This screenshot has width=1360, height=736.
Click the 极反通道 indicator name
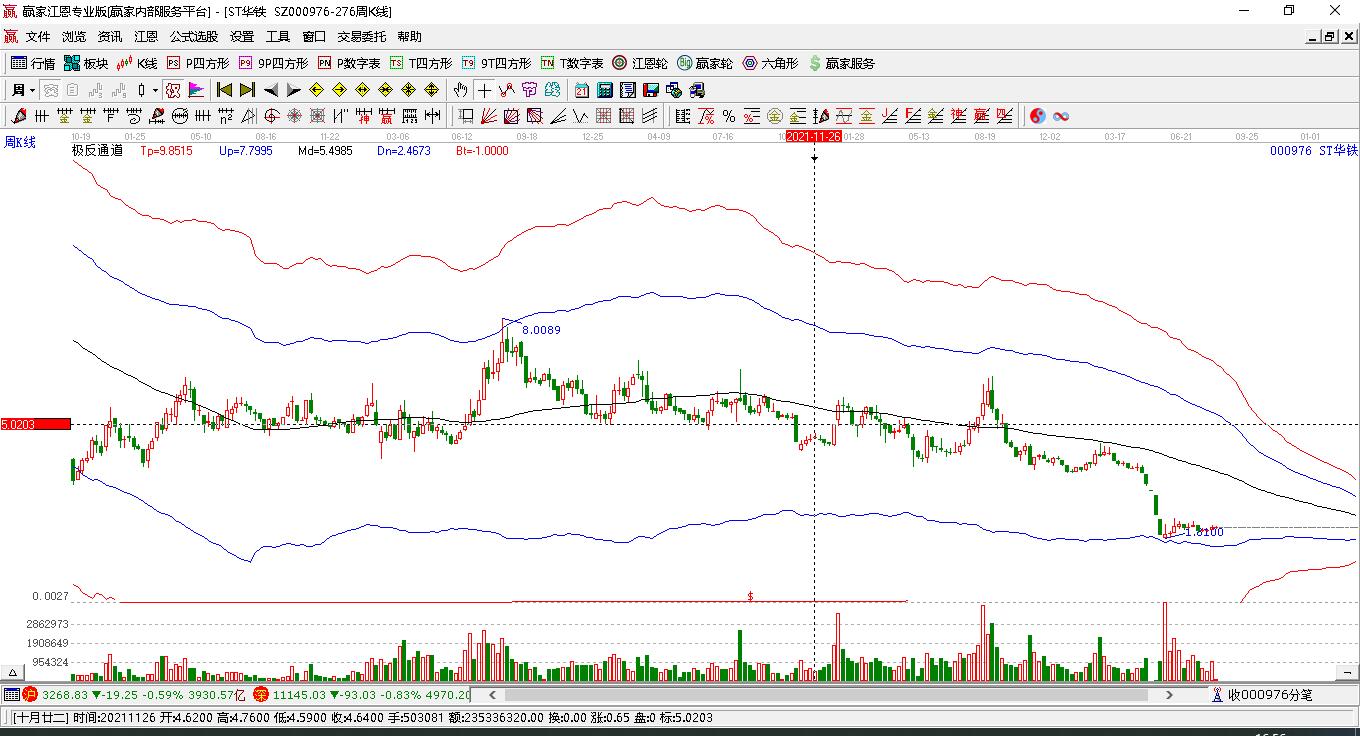pos(98,151)
